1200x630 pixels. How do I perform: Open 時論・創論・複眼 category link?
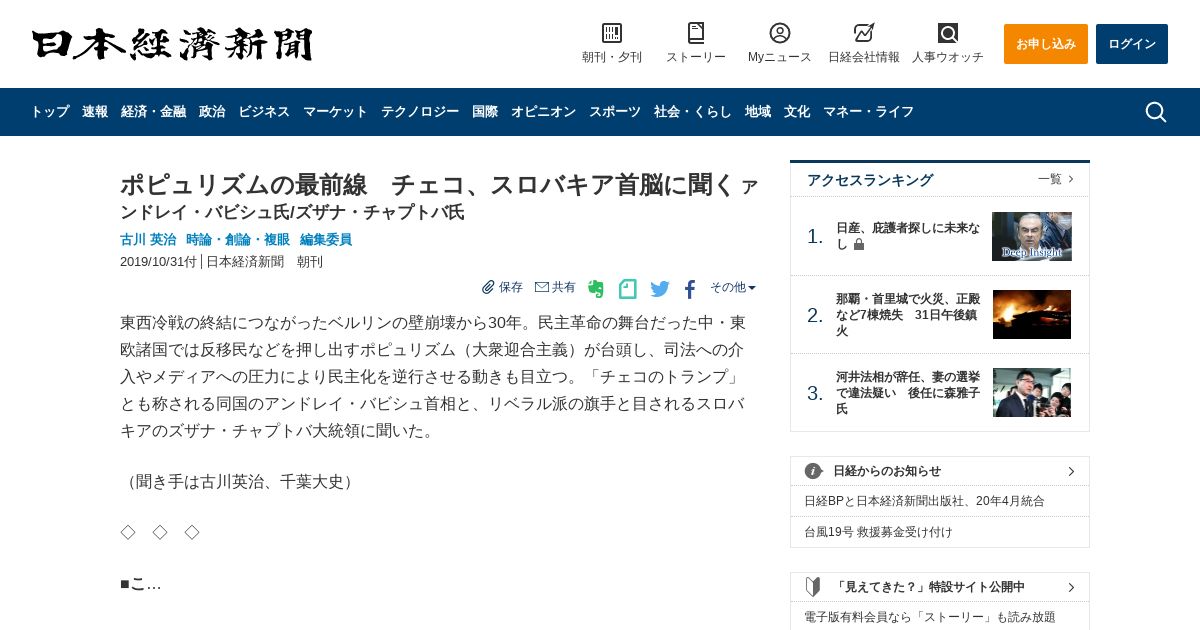click(238, 240)
